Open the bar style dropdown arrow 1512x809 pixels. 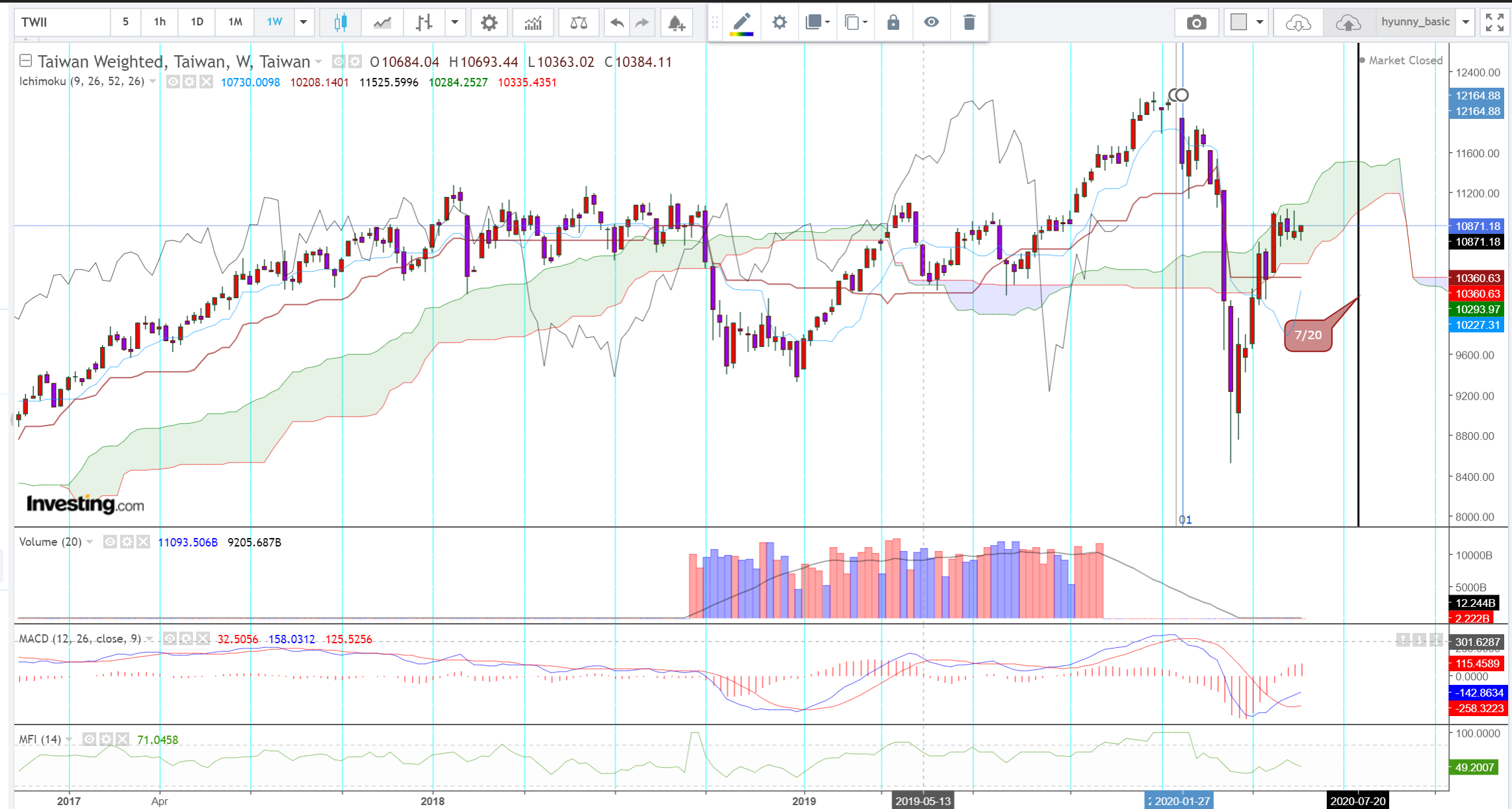click(x=455, y=23)
